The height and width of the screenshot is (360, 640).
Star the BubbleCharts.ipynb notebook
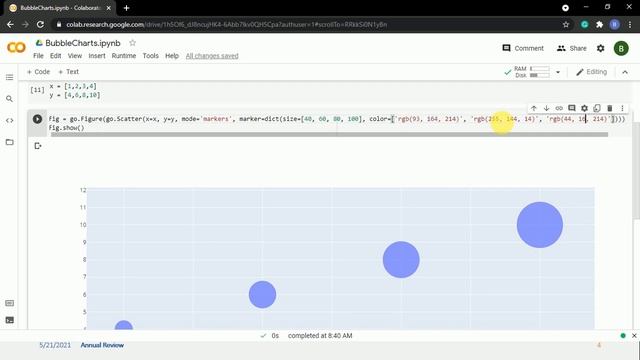coord(132,42)
